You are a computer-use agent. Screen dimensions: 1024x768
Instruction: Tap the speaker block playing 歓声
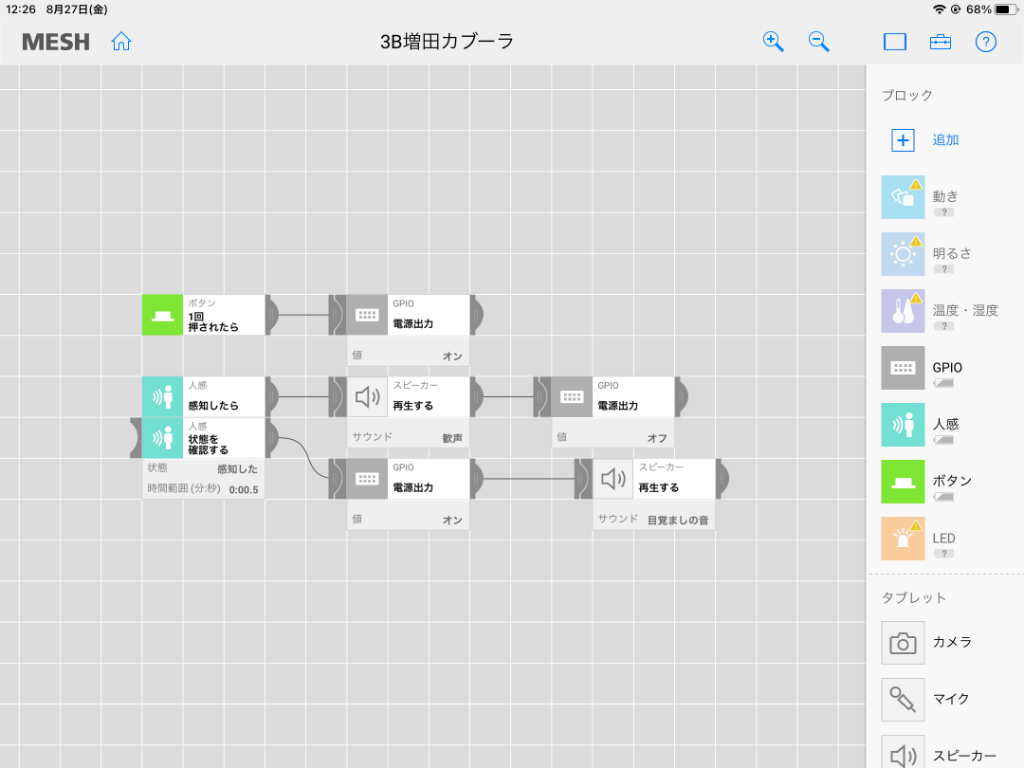point(408,396)
